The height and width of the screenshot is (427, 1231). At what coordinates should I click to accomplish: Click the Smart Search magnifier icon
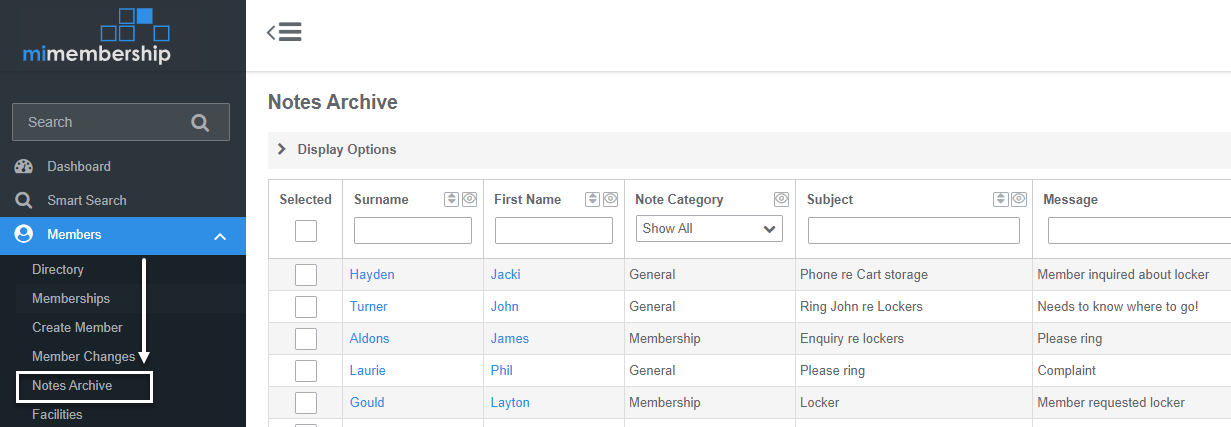24,200
